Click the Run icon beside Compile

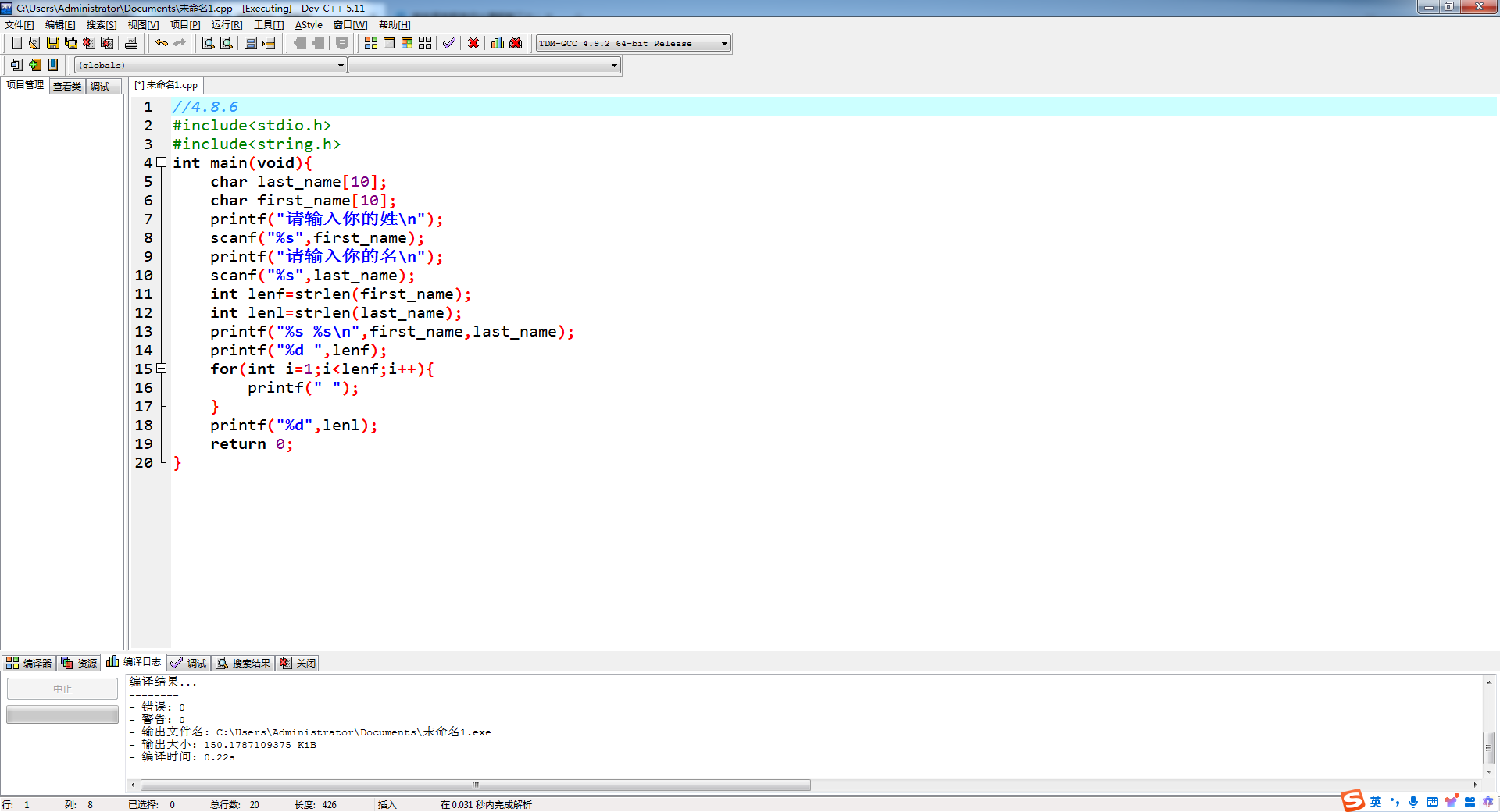[x=389, y=43]
